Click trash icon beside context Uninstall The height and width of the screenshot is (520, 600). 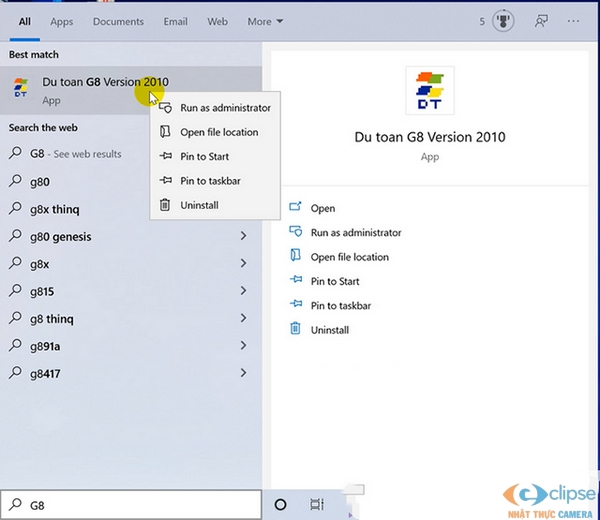165,205
